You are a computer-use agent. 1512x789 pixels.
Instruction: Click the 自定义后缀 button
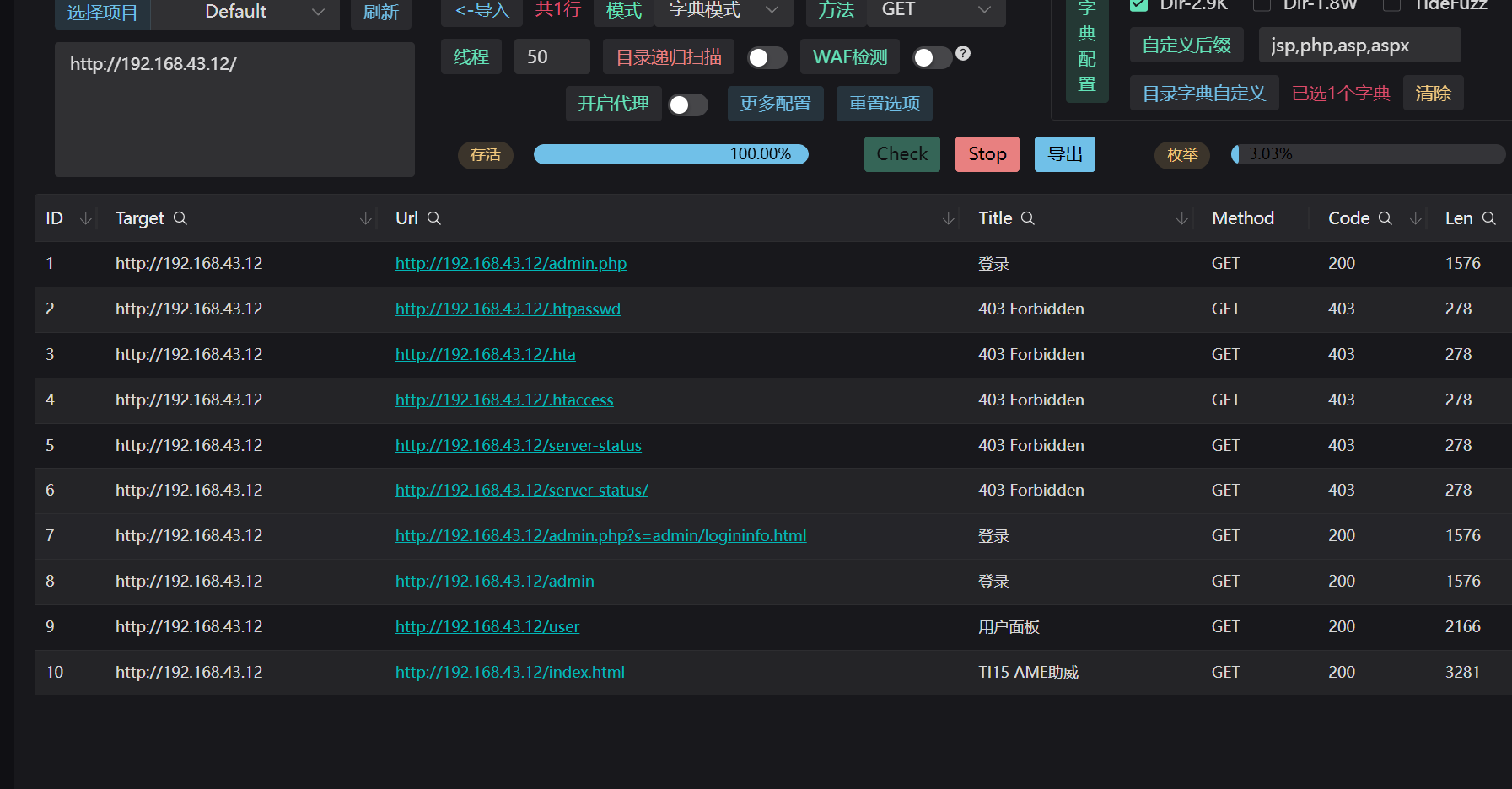point(1186,45)
